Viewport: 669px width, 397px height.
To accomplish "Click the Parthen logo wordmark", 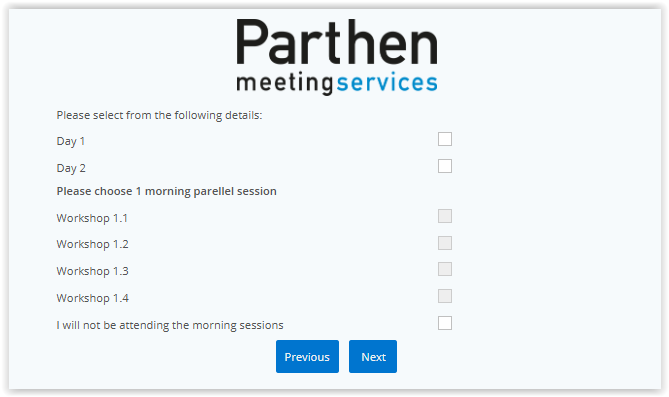I will (337, 42).
